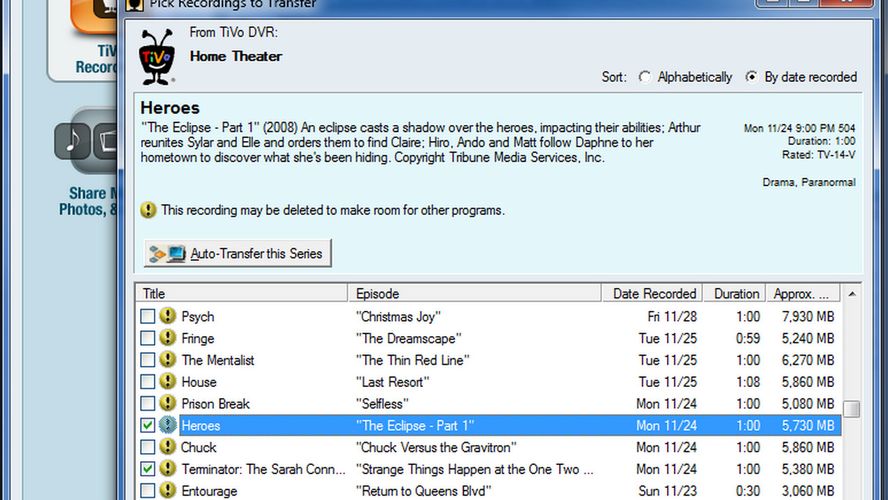Check the Entourage recording checkbox
Screen dimensions: 888x500
pyautogui.click(x=147, y=490)
